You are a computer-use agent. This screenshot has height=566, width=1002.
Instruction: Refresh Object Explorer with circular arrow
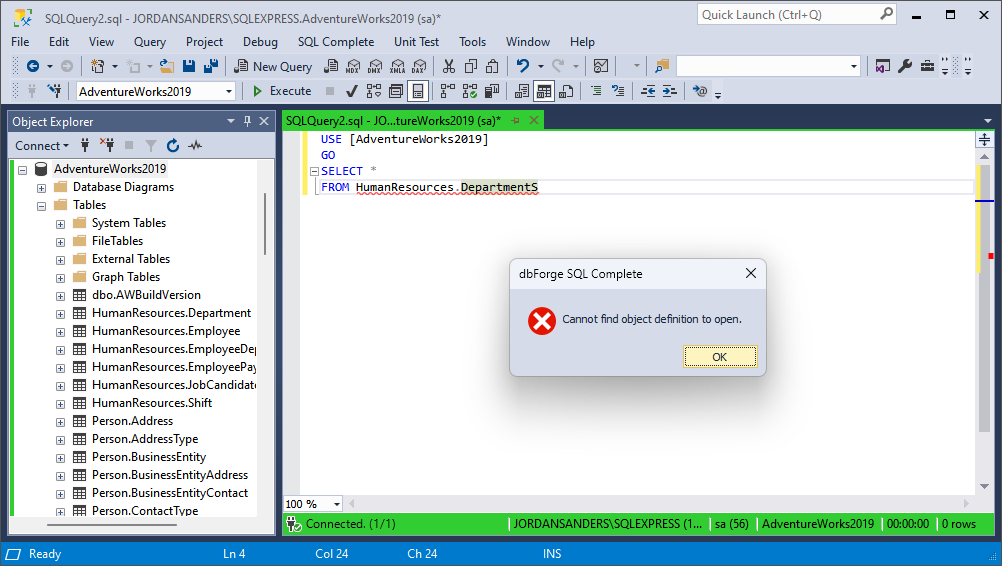[173, 146]
